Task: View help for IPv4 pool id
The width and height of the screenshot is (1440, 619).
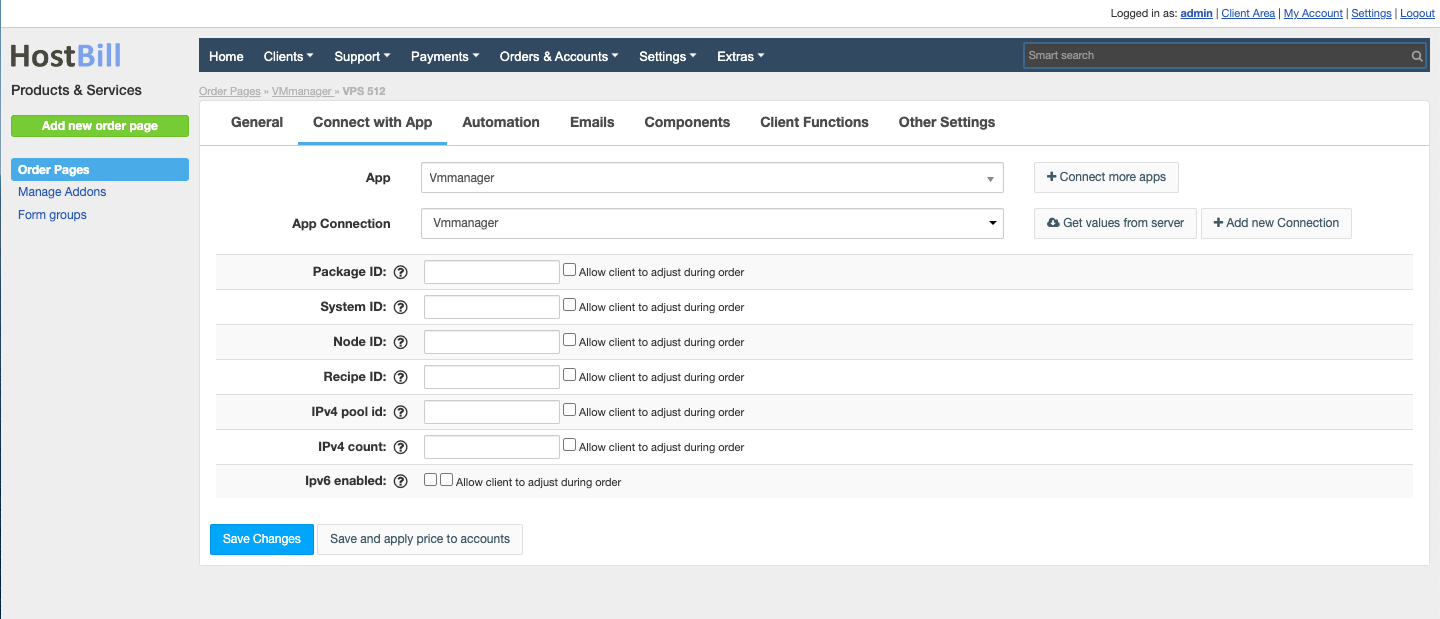Action: pyautogui.click(x=400, y=411)
